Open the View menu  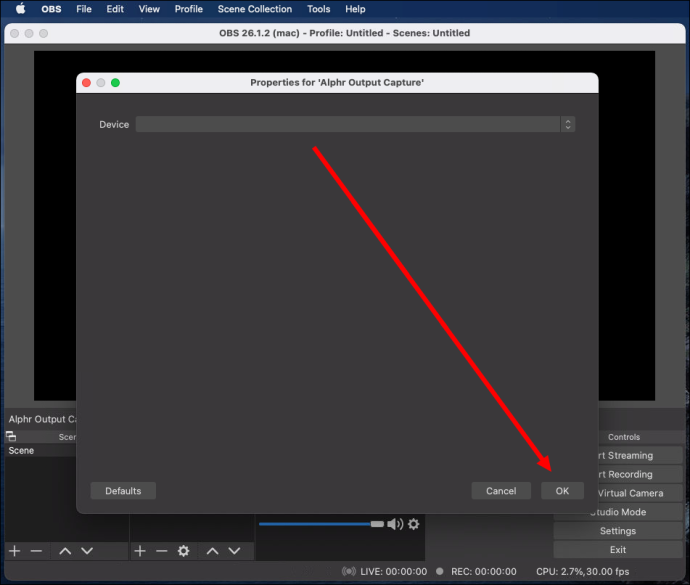pos(149,9)
